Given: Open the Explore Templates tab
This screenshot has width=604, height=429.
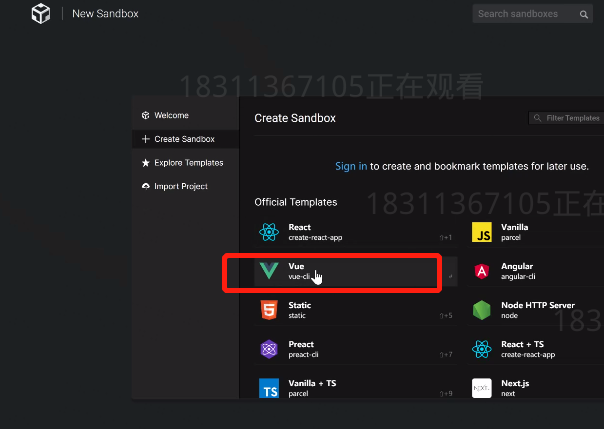Looking at the screenshot, I should pyautogui.click(x=185, y=163).
